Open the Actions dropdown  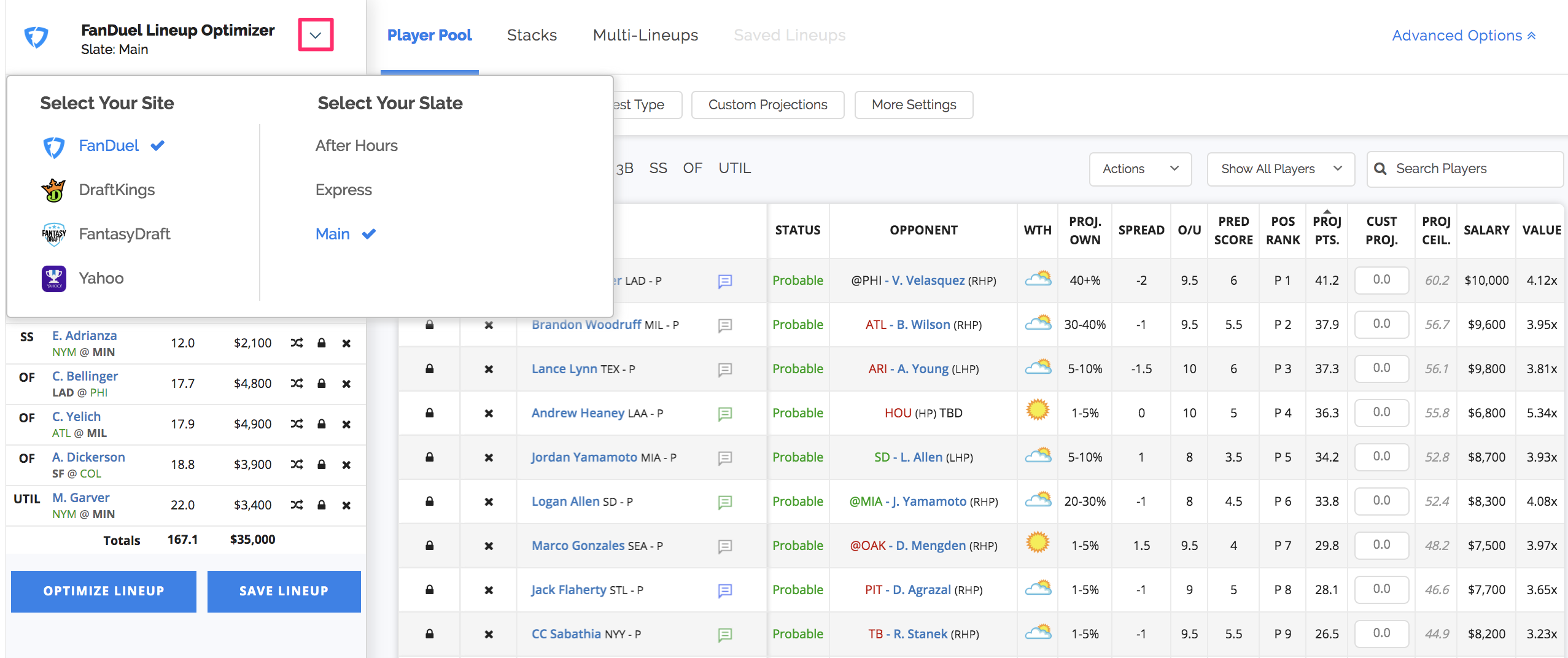coord(1140,169)
